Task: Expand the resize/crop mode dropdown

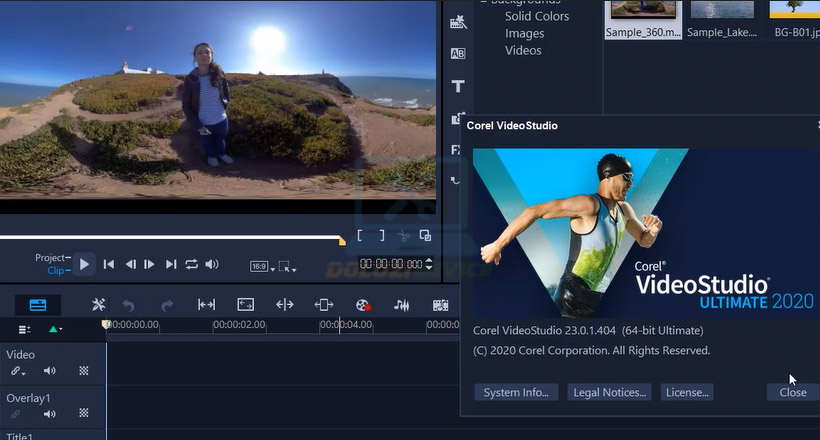Action: [288, 267]
